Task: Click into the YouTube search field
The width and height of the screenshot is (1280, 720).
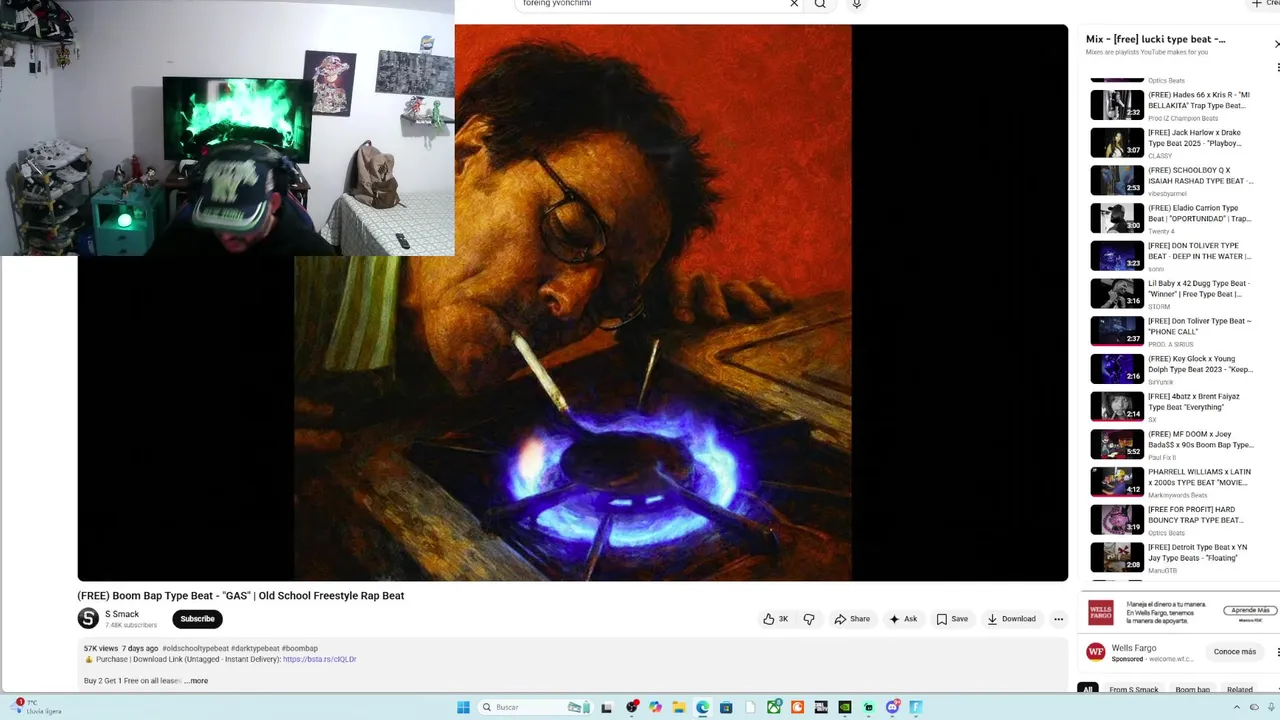Action: 650,4
